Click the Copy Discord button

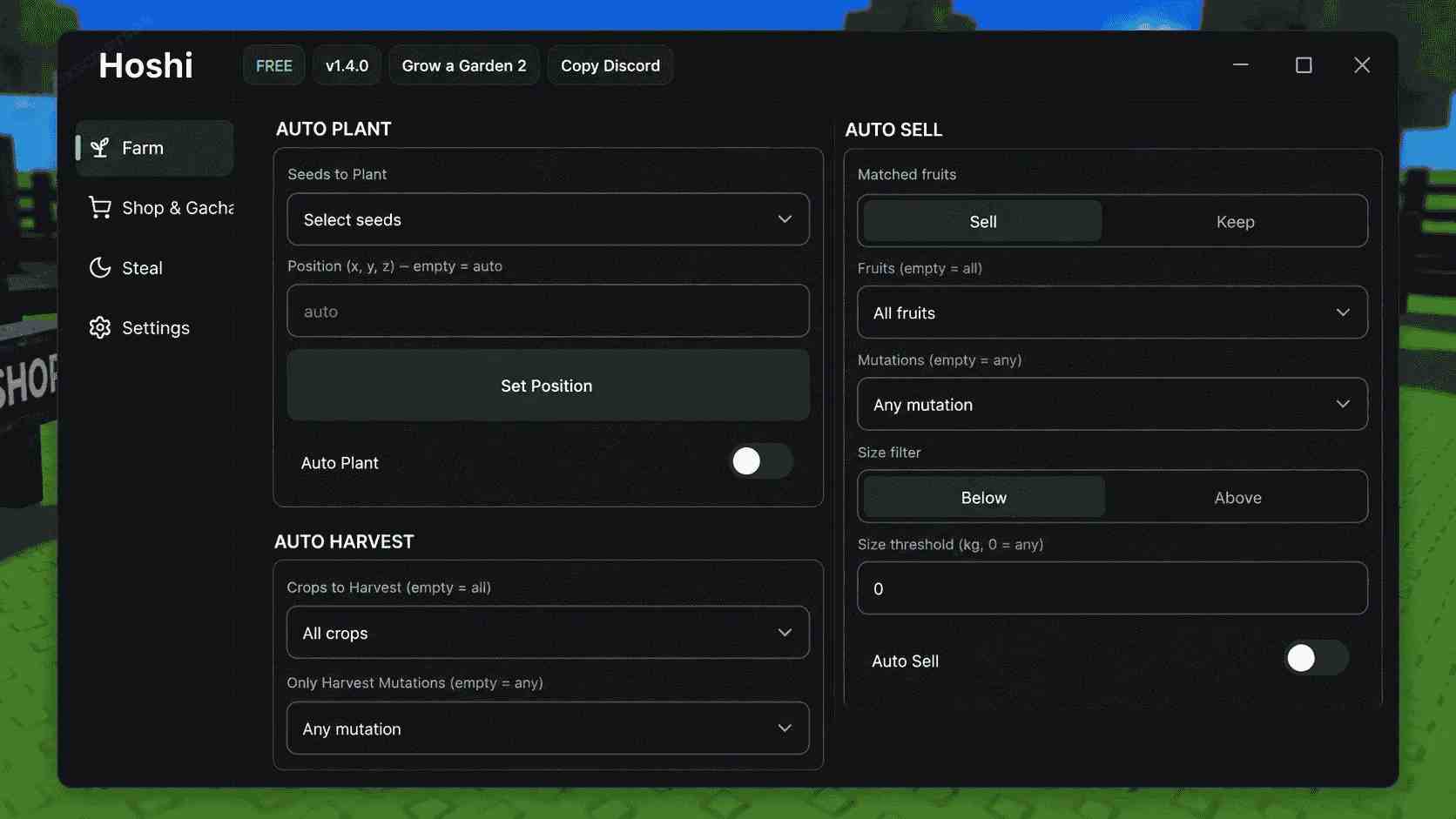click(x=610, y=65)
